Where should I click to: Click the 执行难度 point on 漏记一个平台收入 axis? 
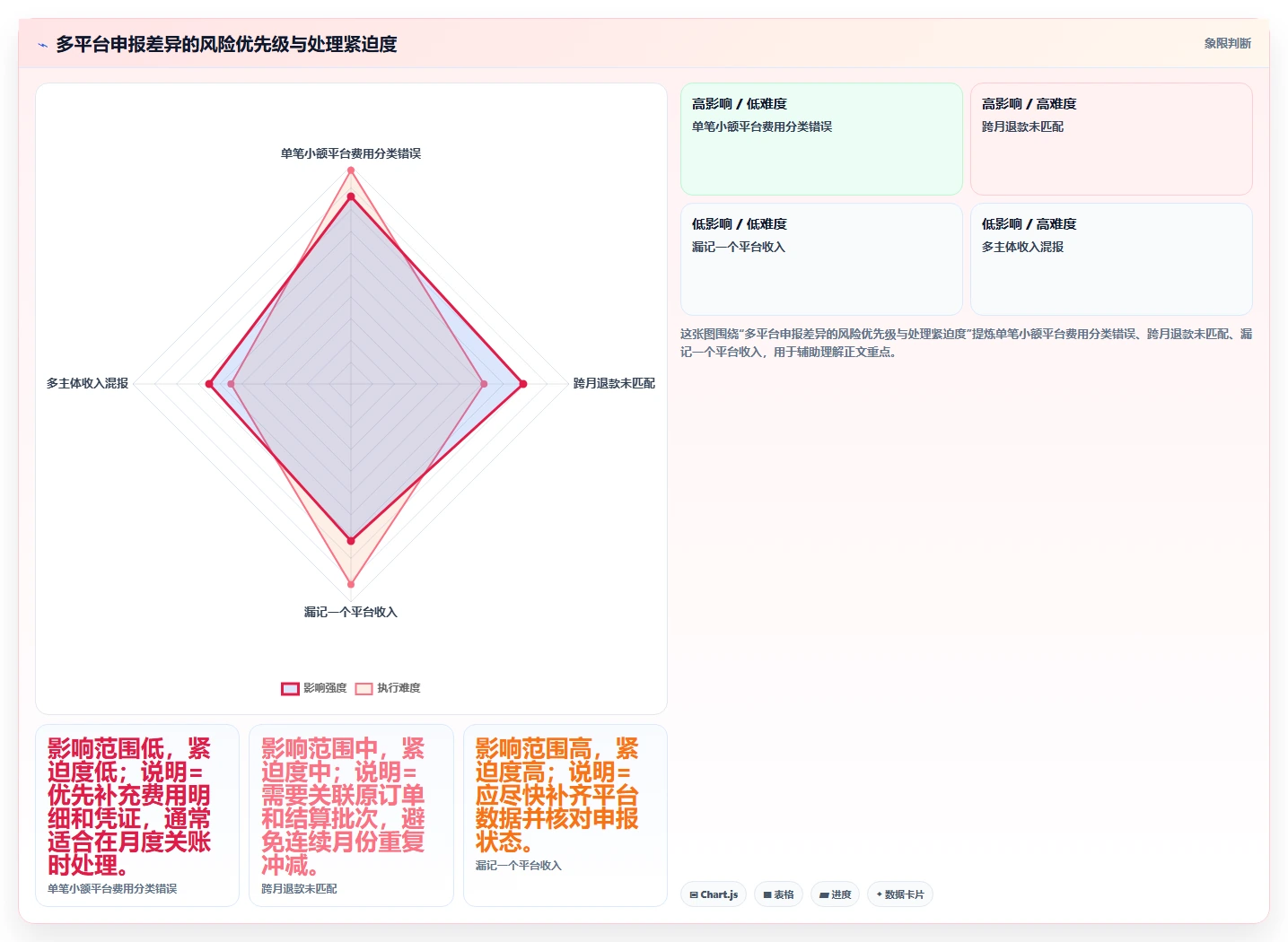point(351,584)
